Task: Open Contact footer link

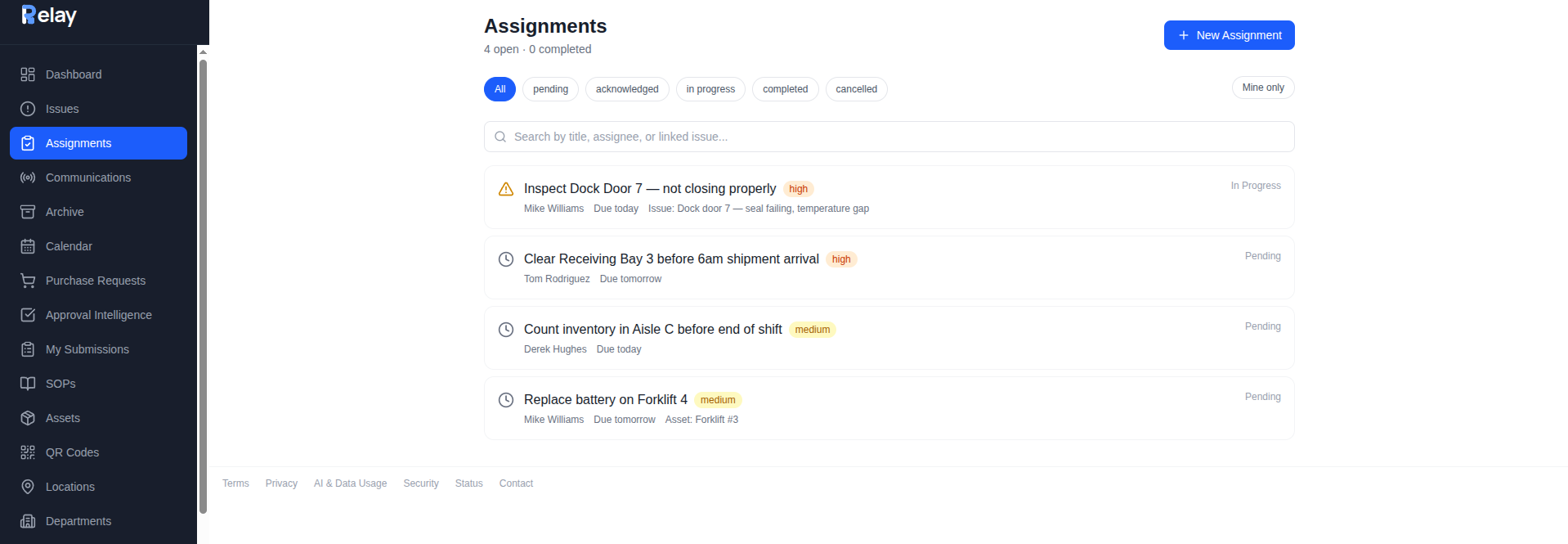Action: click(516, 483)
